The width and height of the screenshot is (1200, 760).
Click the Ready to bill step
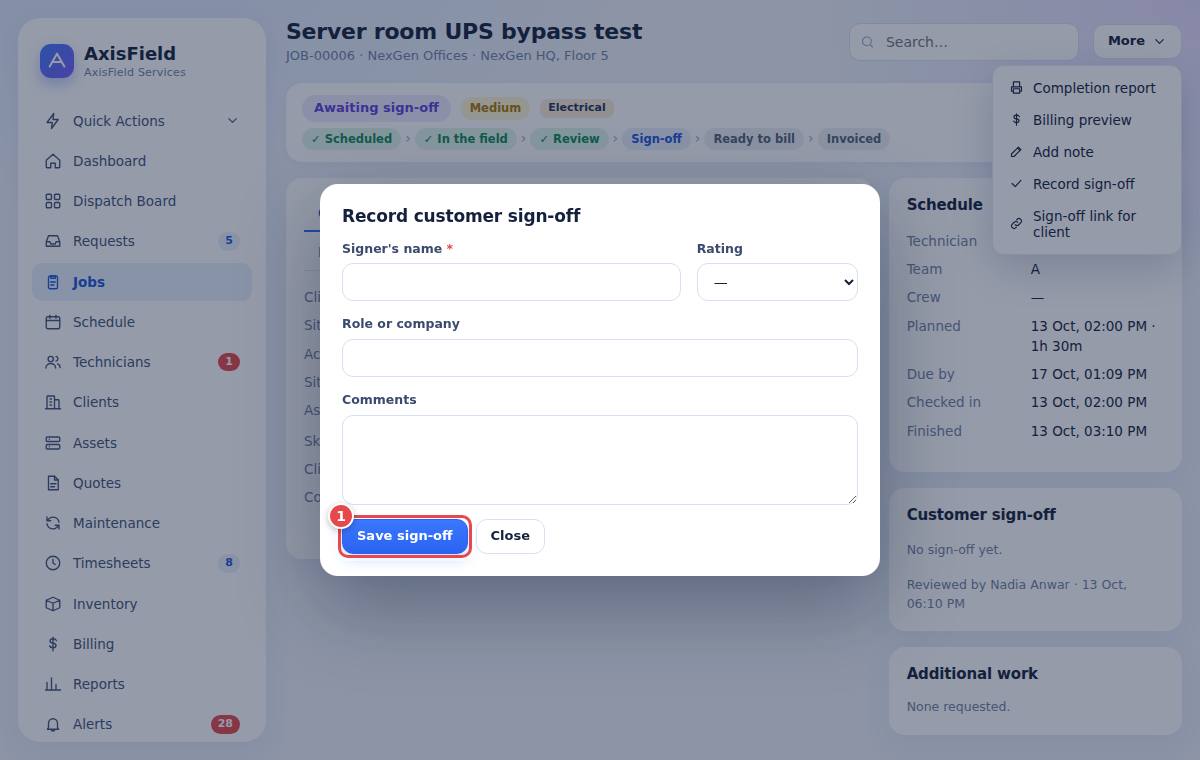click(x=754, y=139)
